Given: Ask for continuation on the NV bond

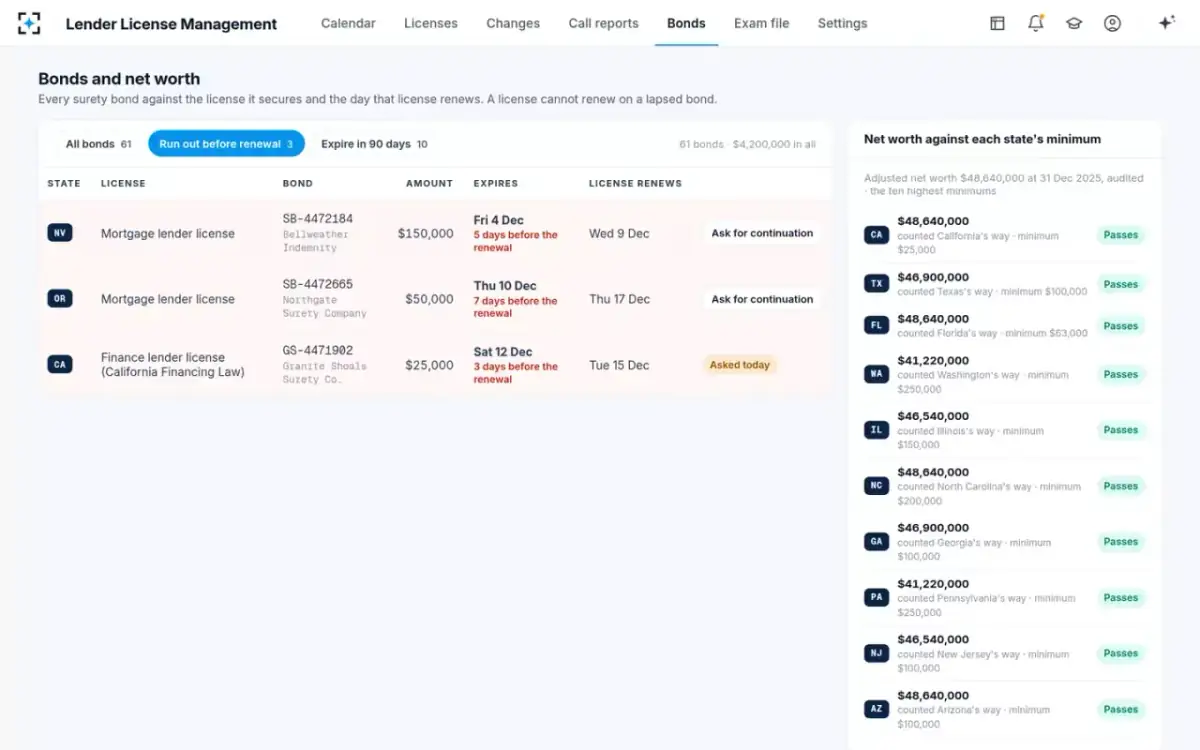Looking at the screenshot, I should click(762, 233).
